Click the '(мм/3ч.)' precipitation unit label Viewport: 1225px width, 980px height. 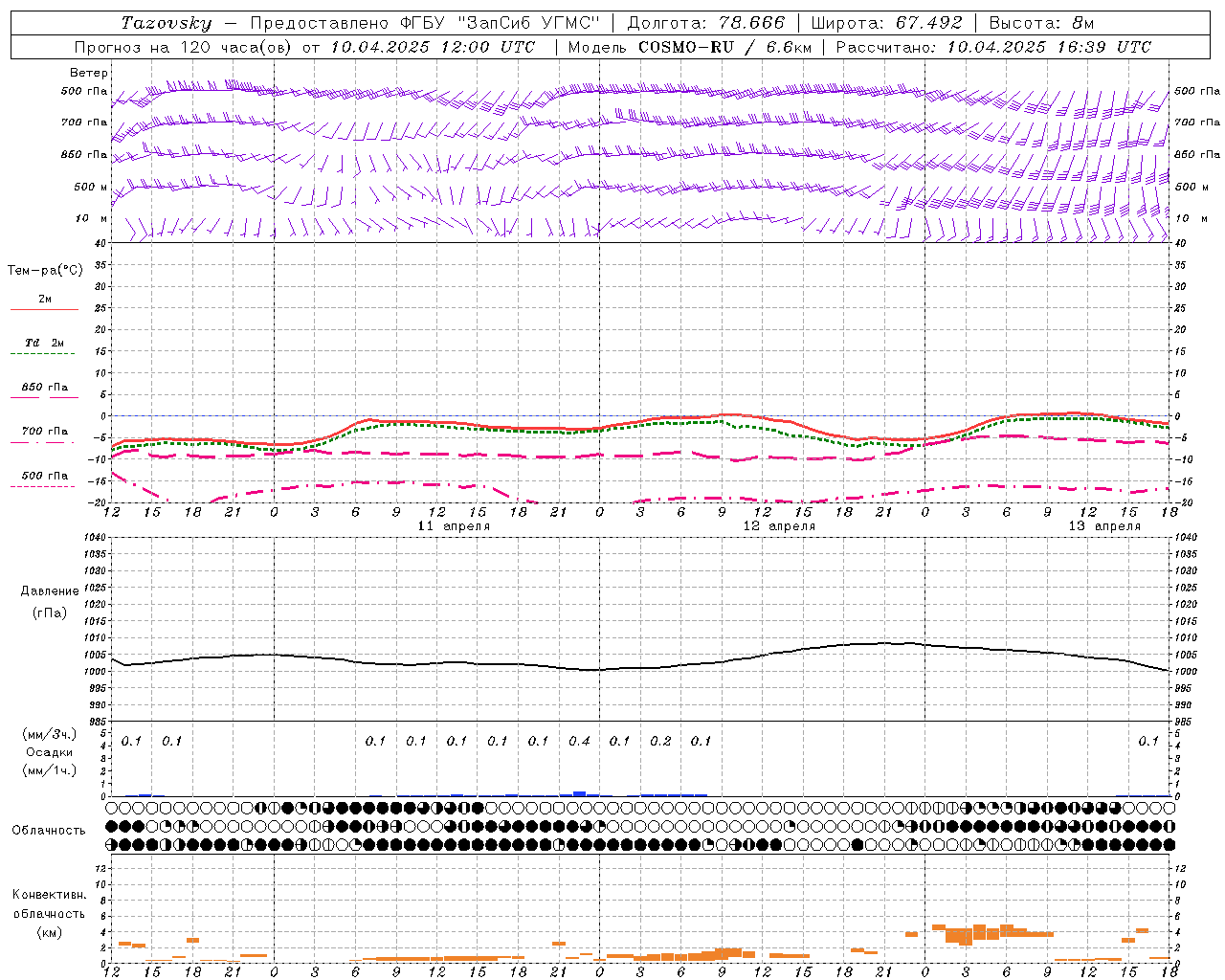[50, 734]
